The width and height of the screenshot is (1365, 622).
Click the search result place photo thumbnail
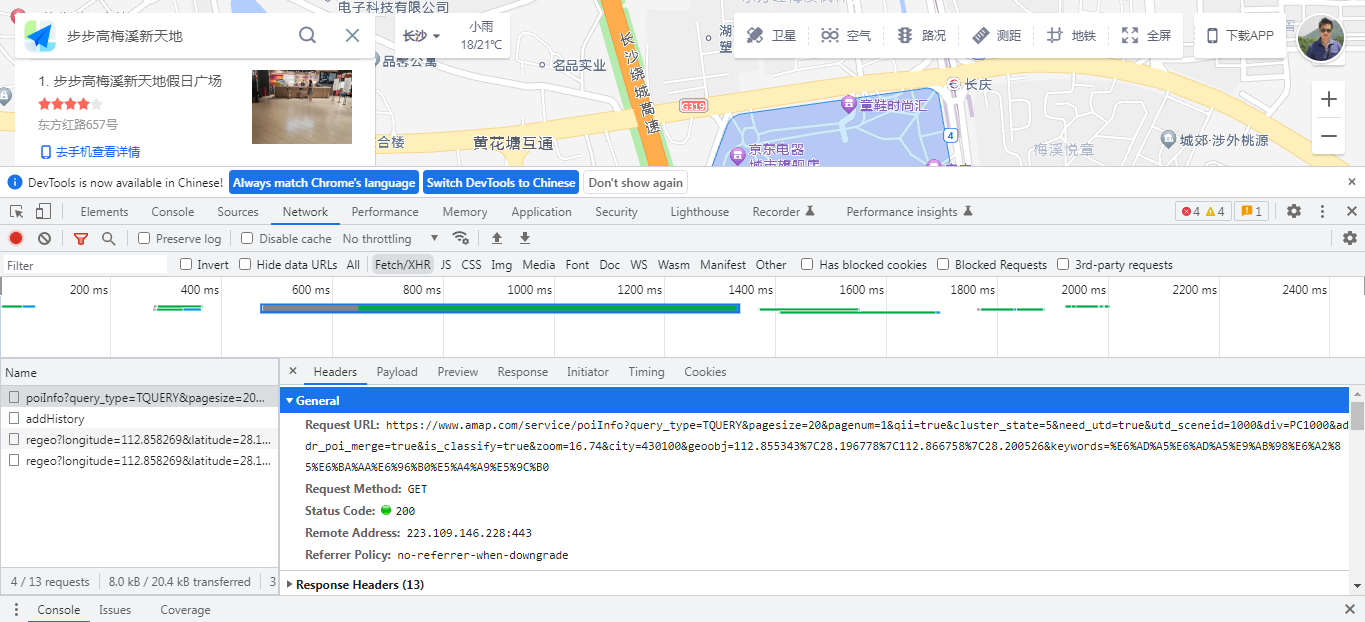(x=302, y=107)
